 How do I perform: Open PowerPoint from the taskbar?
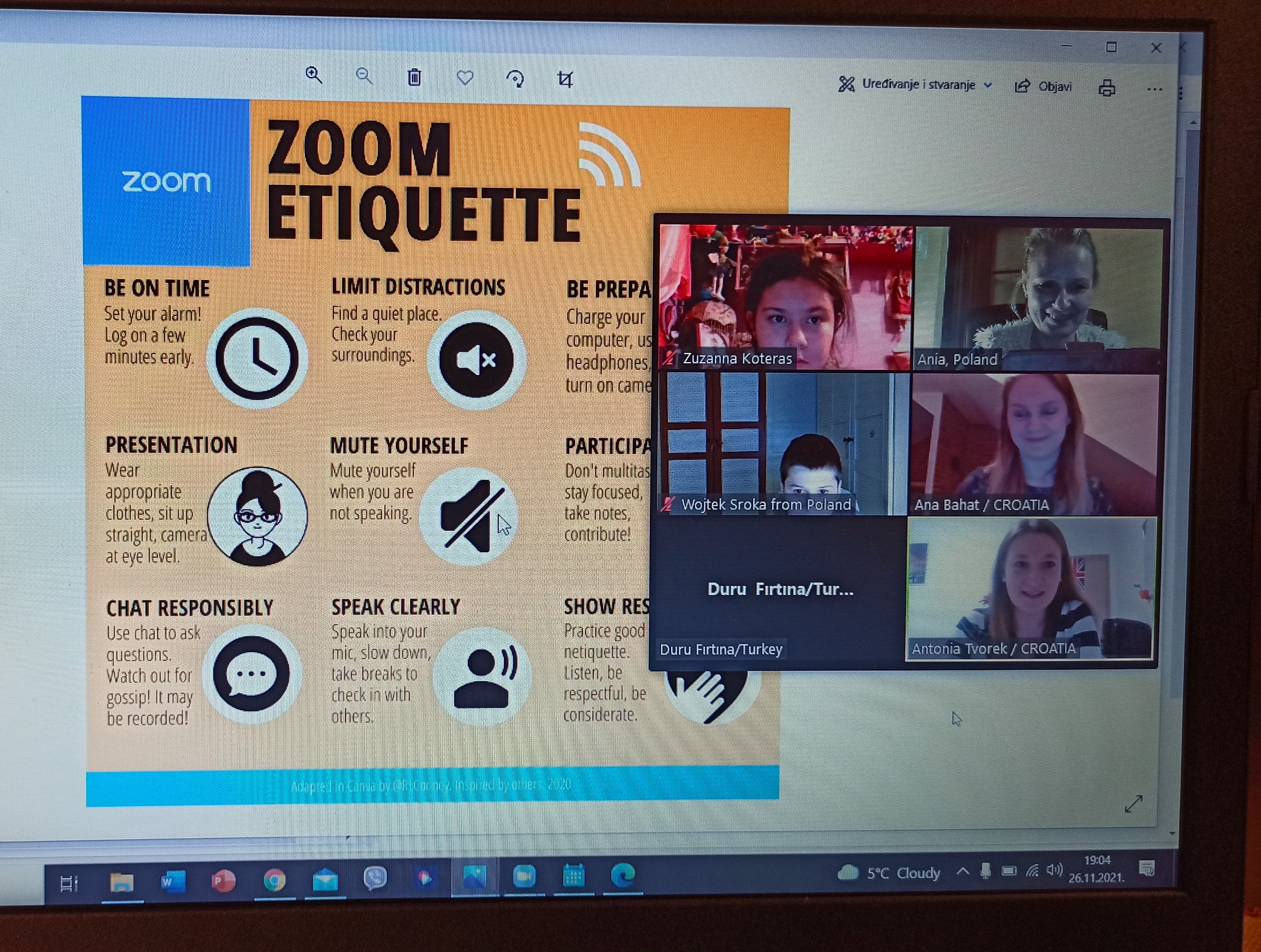coord(223,881)
